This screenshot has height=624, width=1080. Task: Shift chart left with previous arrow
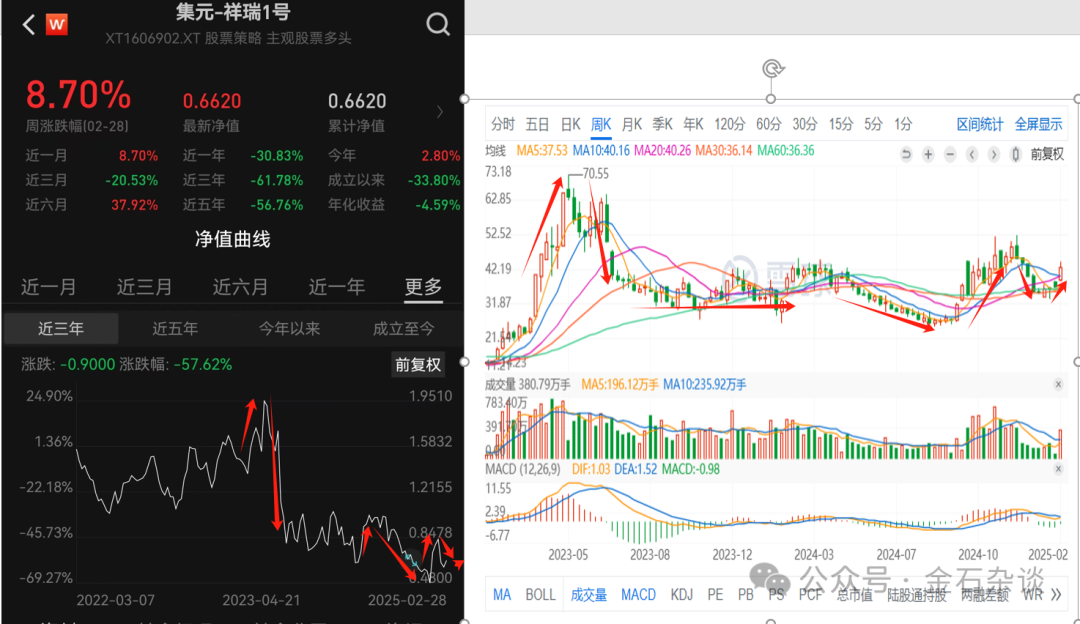(972, 154)
